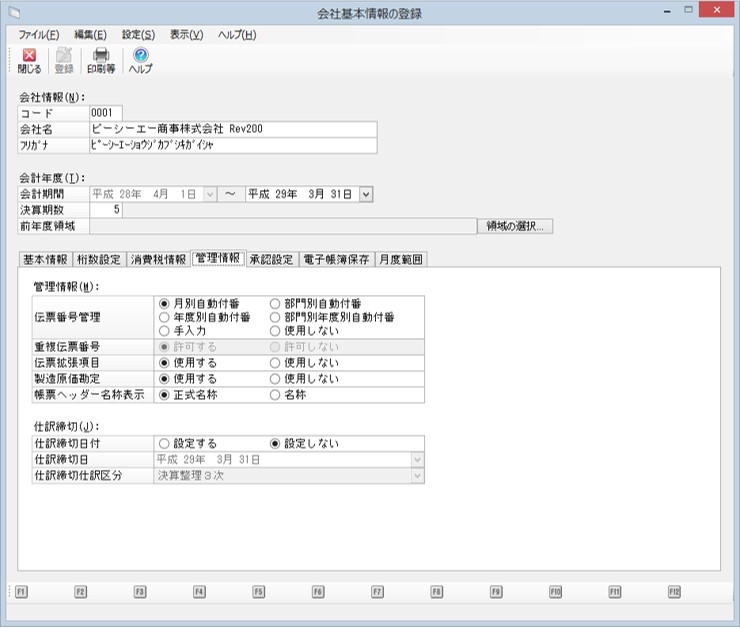This screenshot has width=740, height=628.
Task: Switch to the 月度範囲 tab
Action: 401,260
